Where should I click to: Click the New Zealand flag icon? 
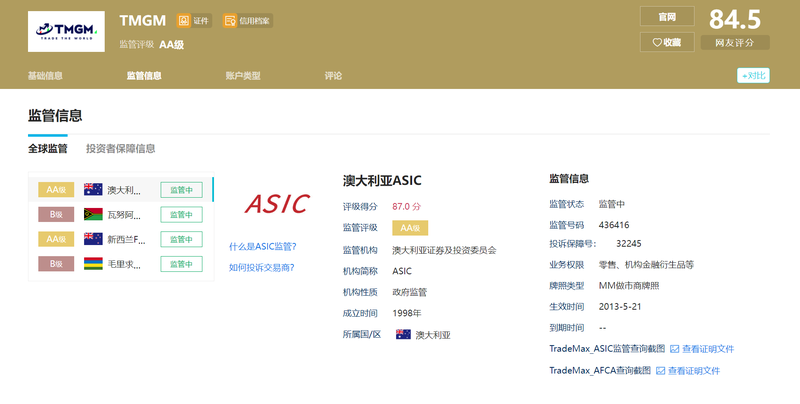coord(93,239)
